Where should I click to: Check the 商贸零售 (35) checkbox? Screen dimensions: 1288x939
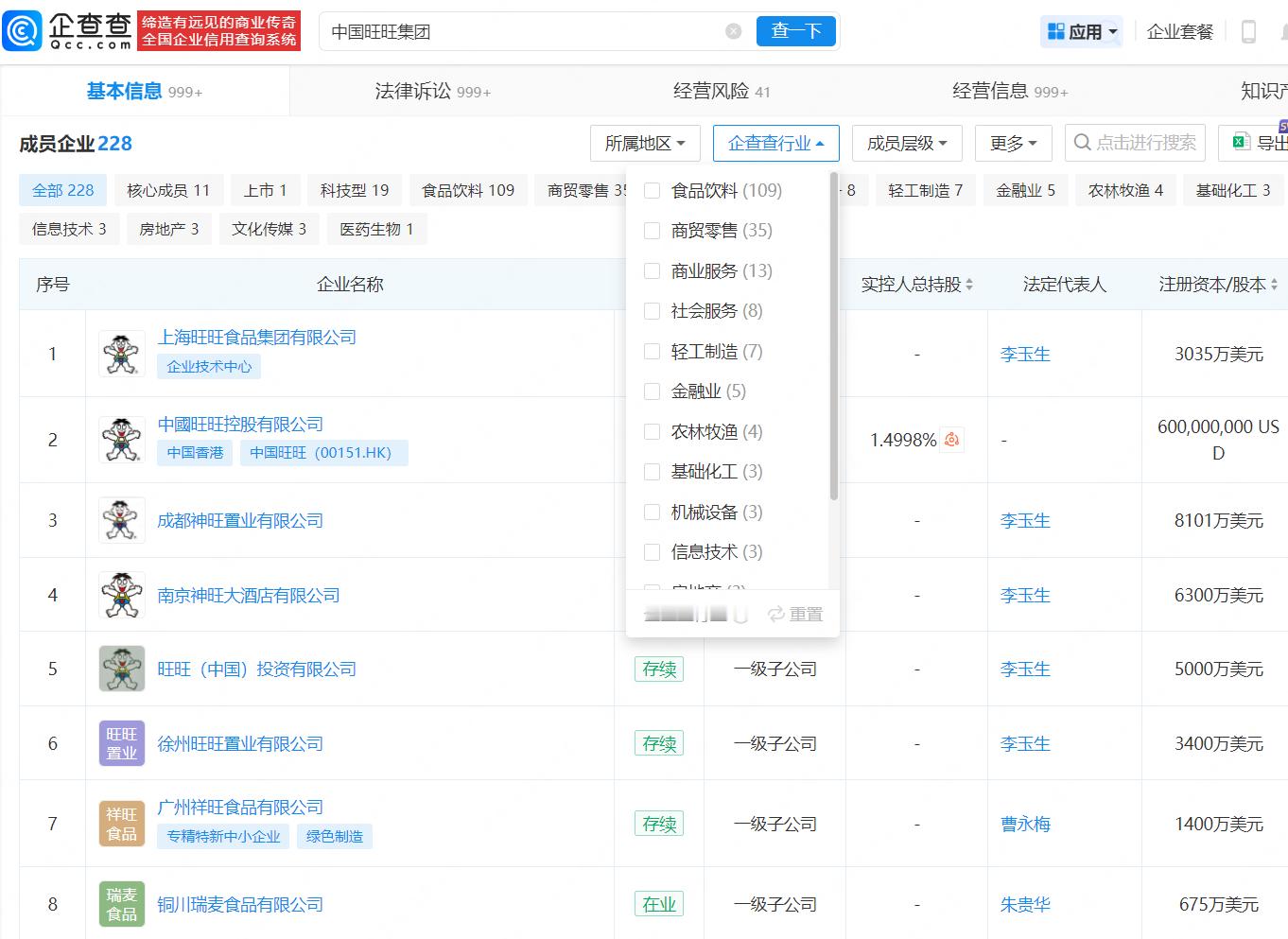pyautogui.click(x=652, y=231)
